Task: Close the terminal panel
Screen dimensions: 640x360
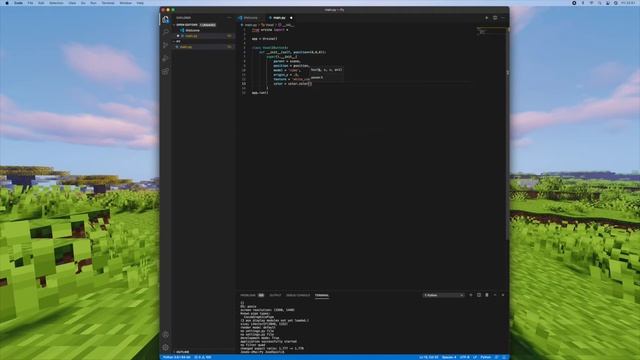Action: pyautogui.click(x=503, y=295)
